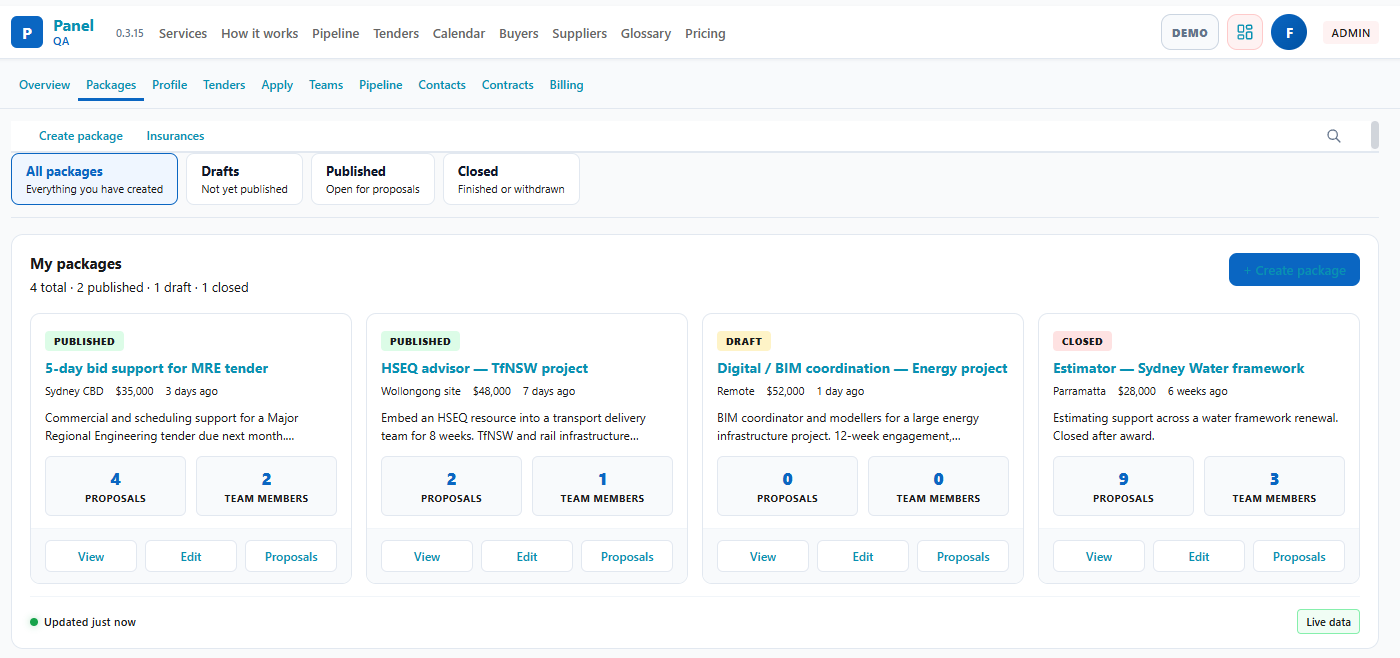Open Tenders in top navigation
The width and height of the screenshot is (1400, 658).
click(x=396, y=33)
